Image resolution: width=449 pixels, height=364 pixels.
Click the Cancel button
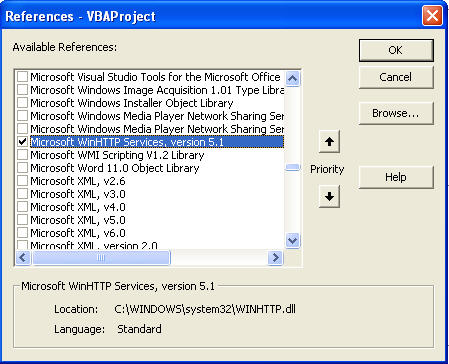point(396,77)
